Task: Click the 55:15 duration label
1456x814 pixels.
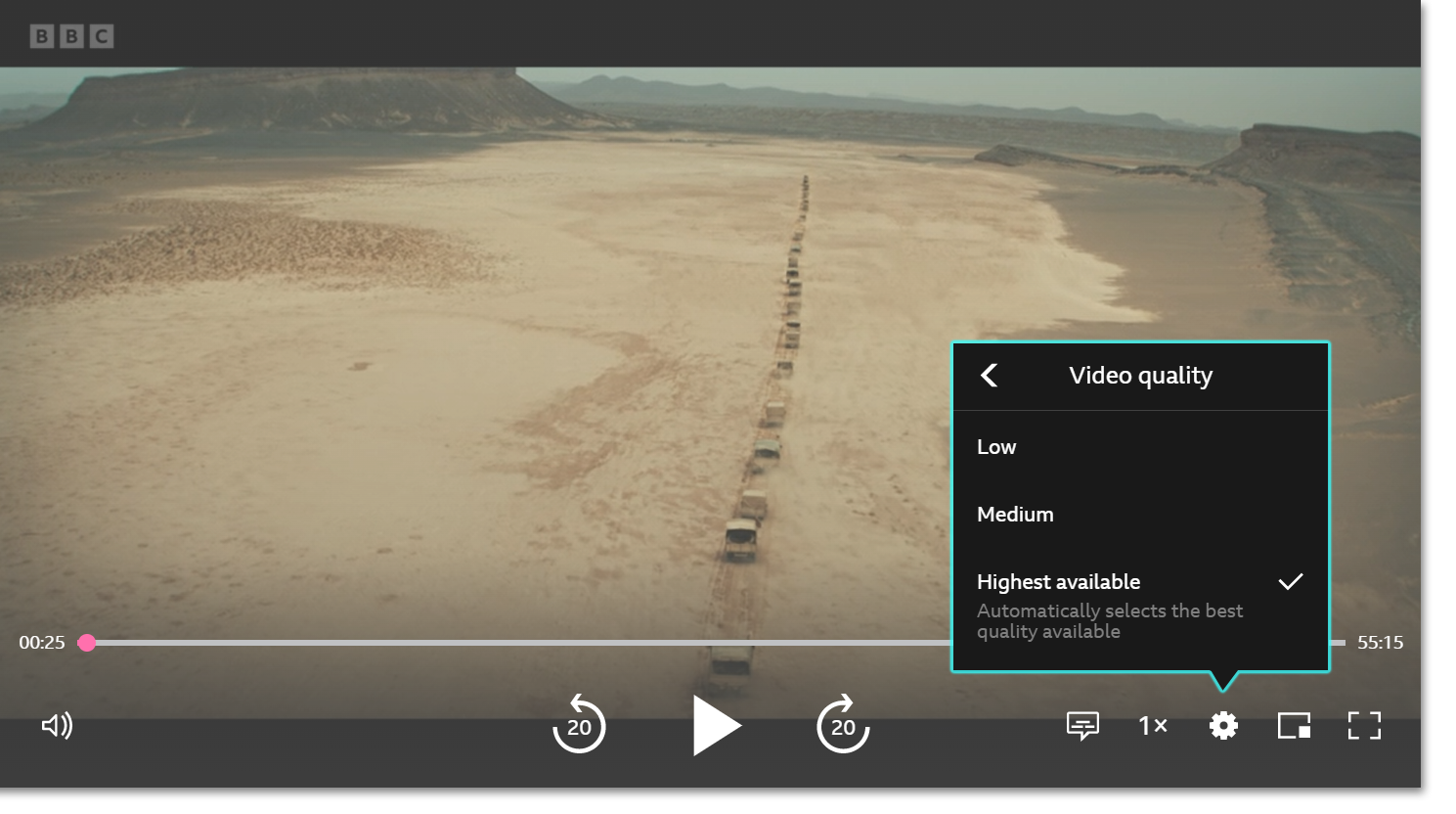Action: pos(1381,642)
